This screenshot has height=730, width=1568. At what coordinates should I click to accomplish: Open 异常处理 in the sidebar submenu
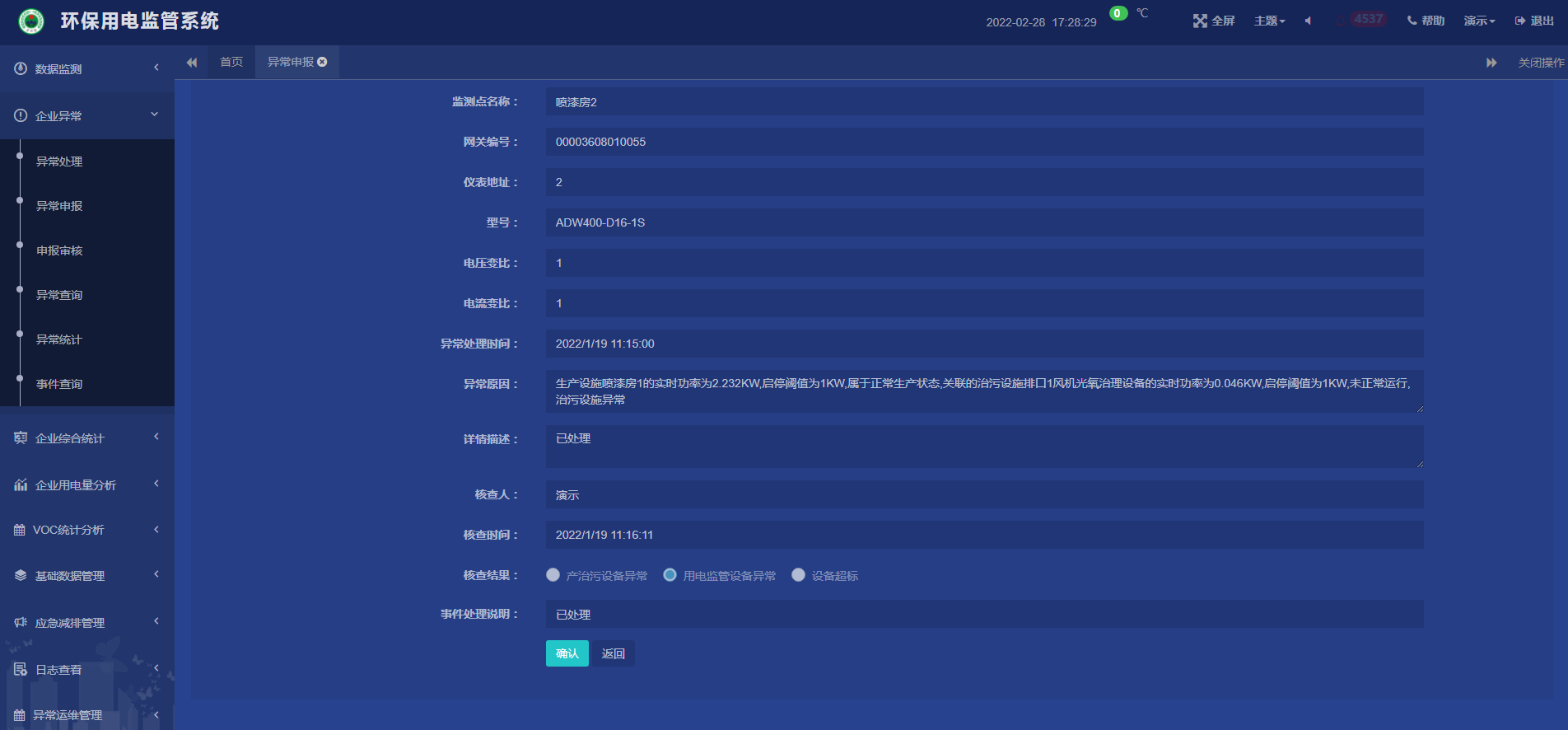[x=59, y=161]
